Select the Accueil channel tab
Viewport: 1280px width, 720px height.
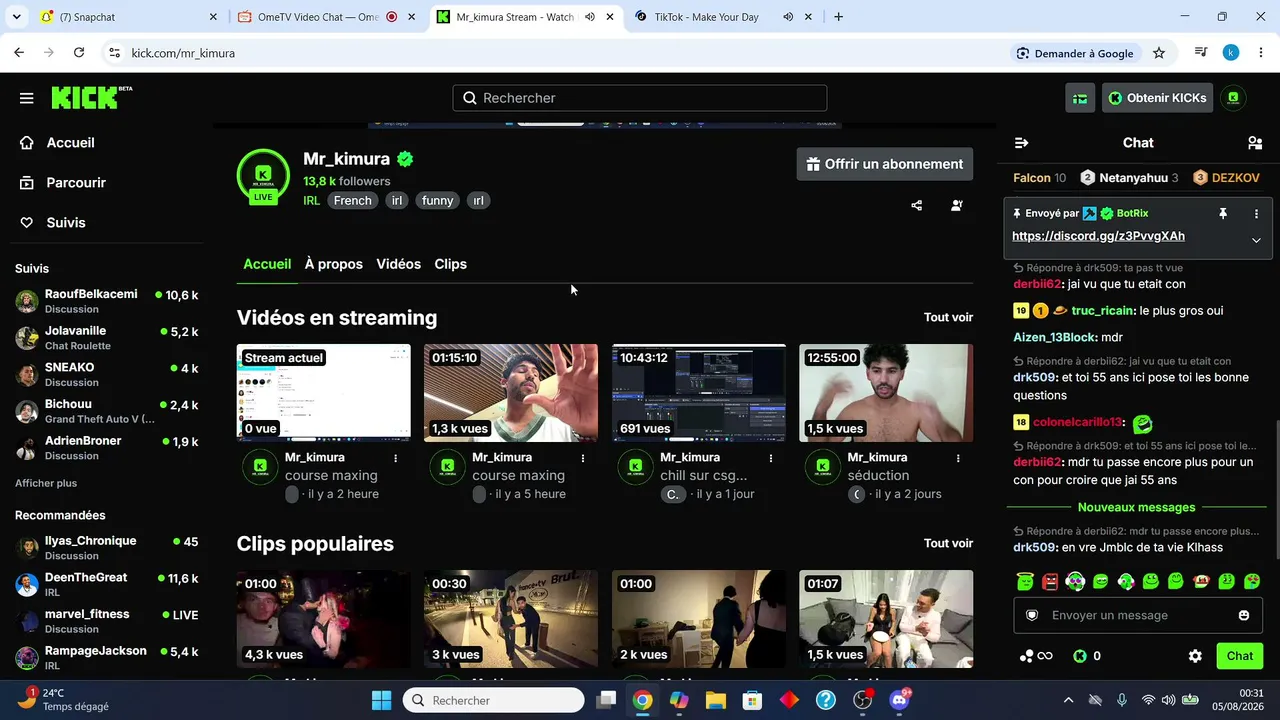coord(267,264)
